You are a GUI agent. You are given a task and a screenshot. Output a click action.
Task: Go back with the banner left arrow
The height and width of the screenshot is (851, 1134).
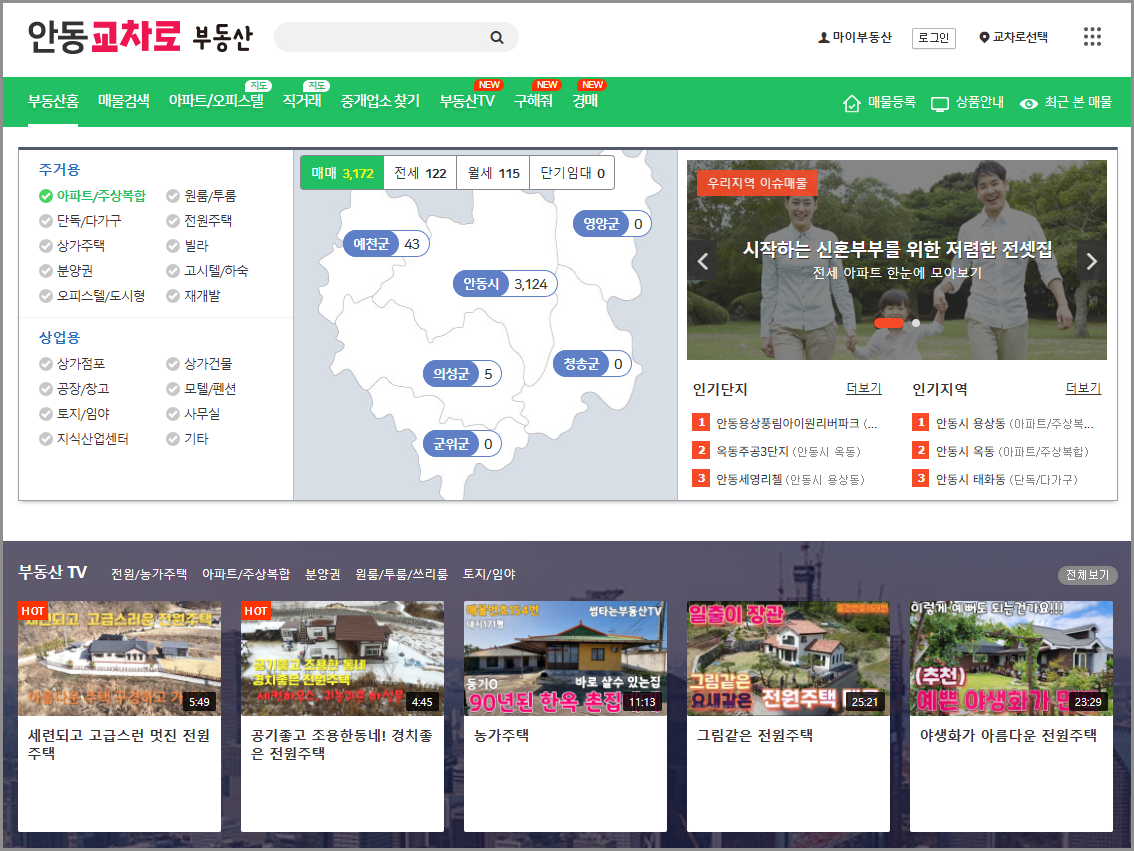coord(702,261)
